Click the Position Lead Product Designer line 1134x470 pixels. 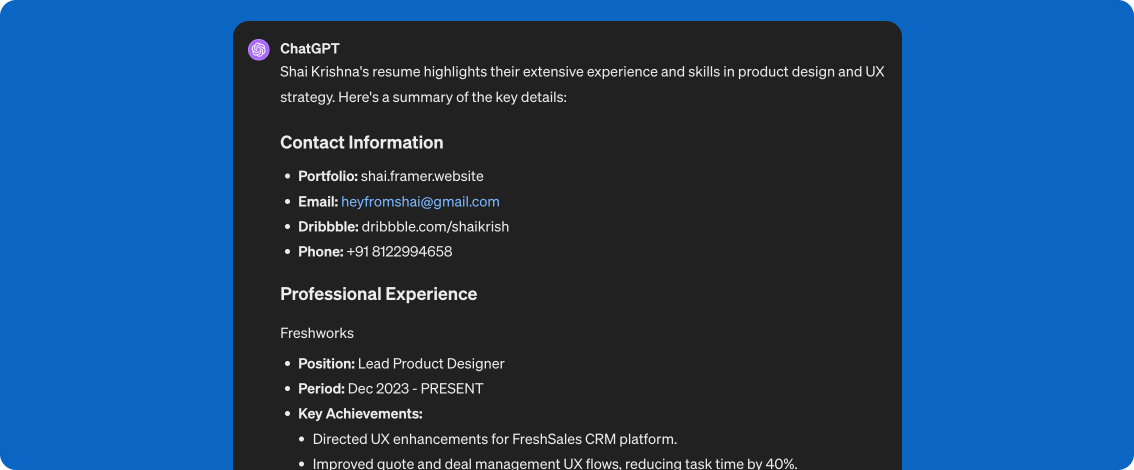click(x=401, y=364)
